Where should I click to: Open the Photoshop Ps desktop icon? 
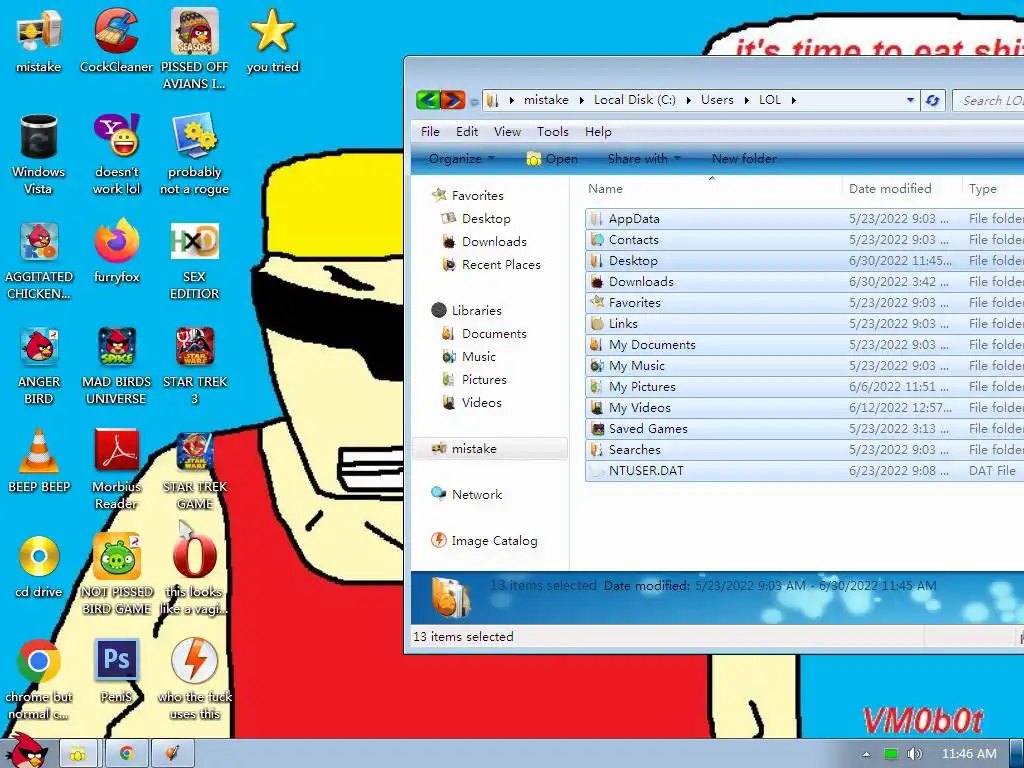[x=116, y=671]
